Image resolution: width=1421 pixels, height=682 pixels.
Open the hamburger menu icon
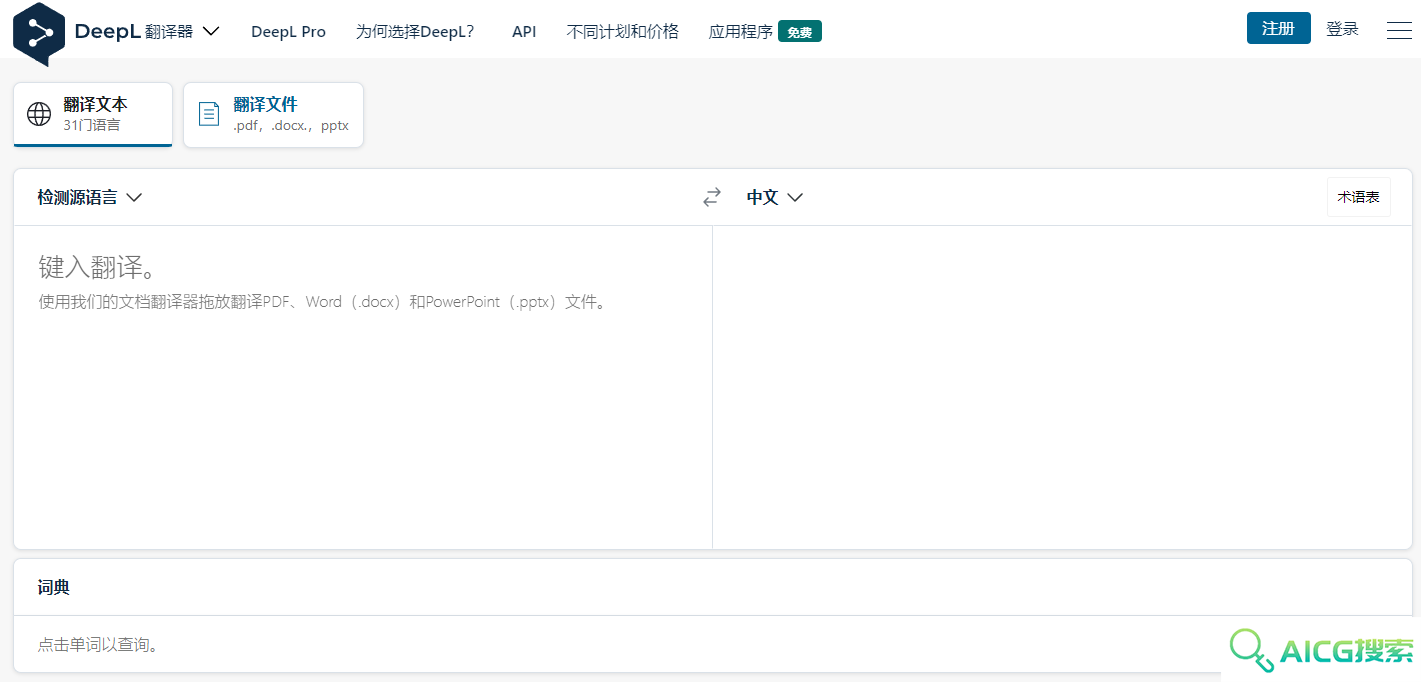tap(1399, 31)
